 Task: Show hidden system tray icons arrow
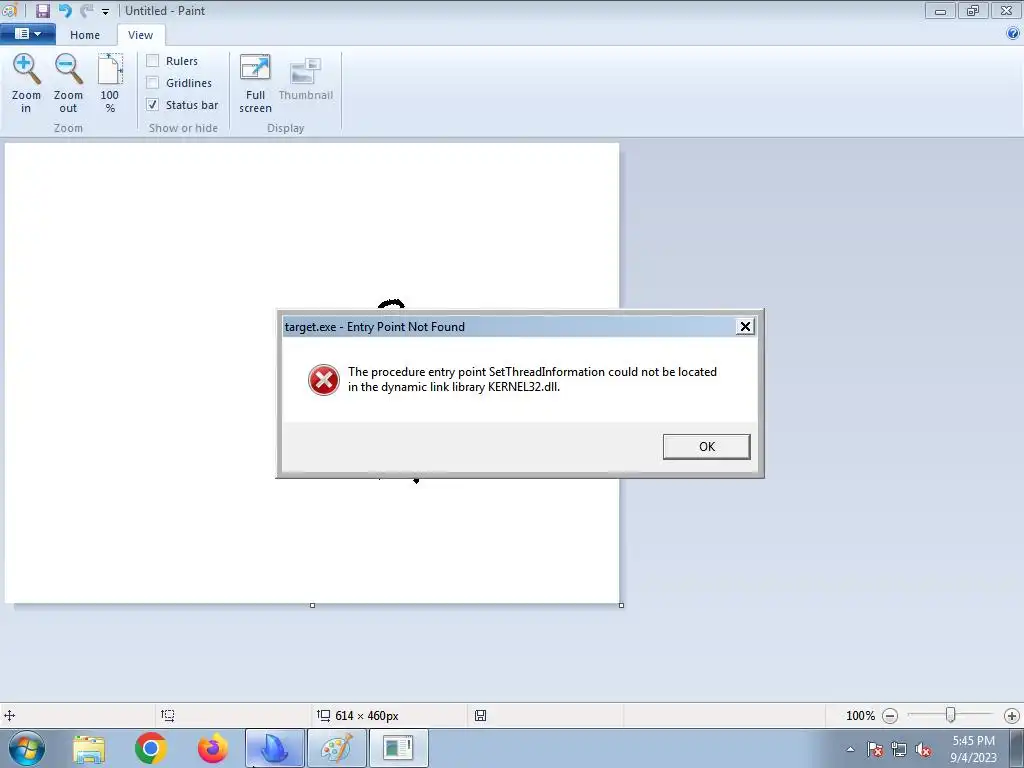[x=850, y=749]
